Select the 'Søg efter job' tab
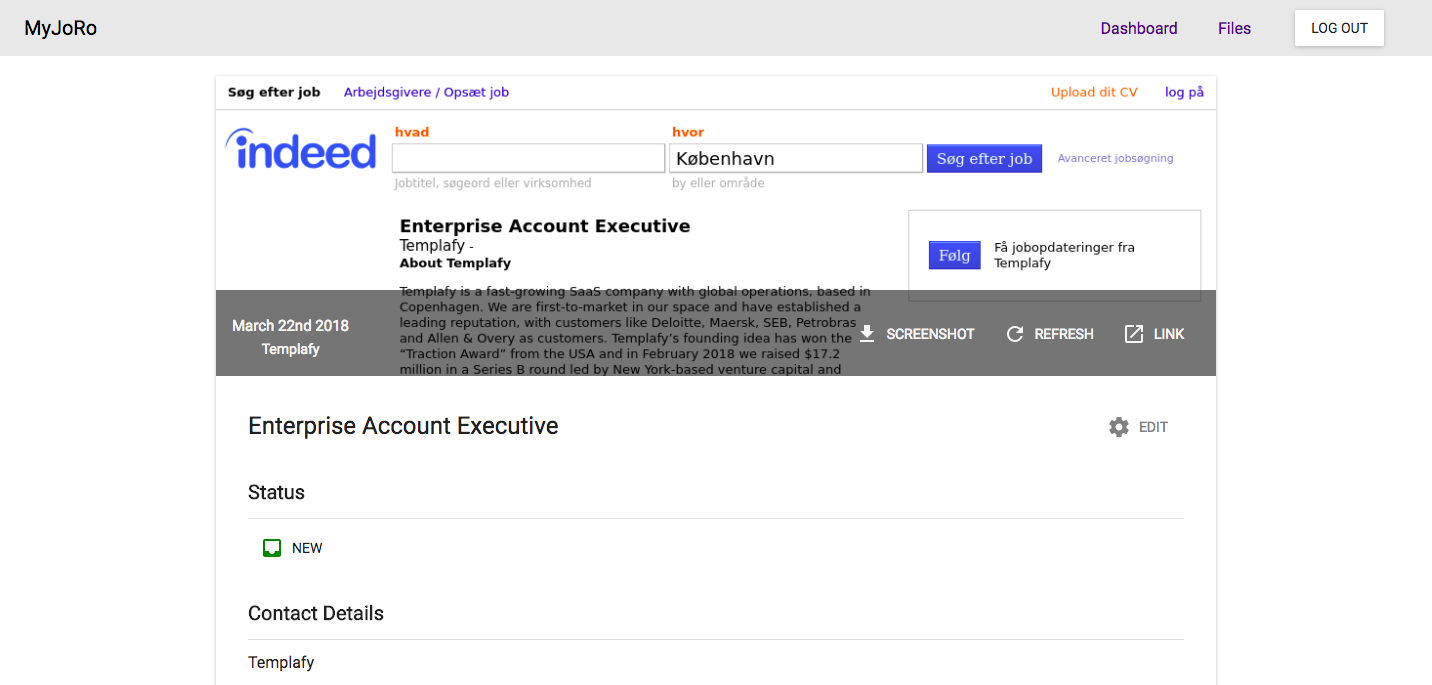Viewport: 1432px width, 685px height. click(274, 92)
